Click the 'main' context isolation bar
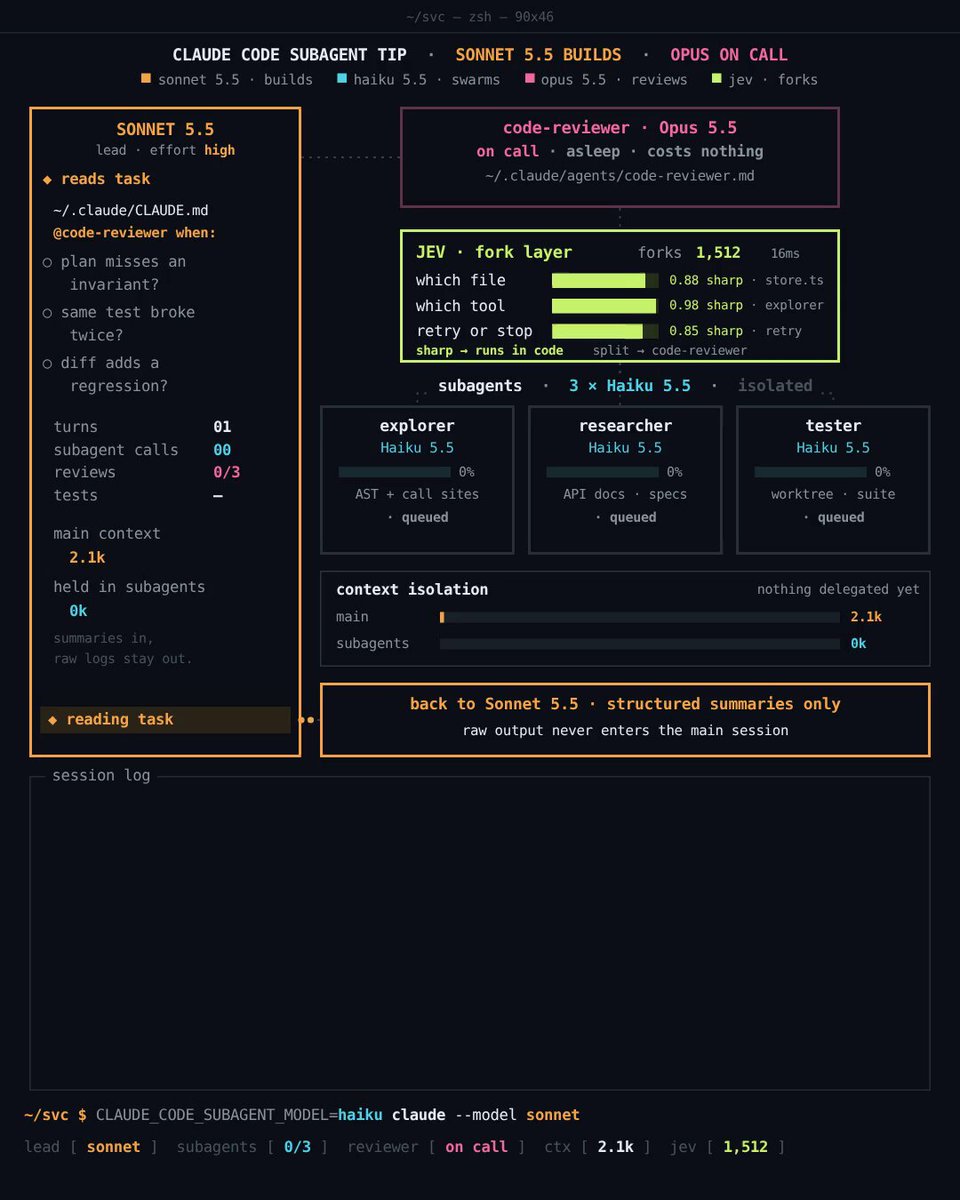 click(640, 617)
